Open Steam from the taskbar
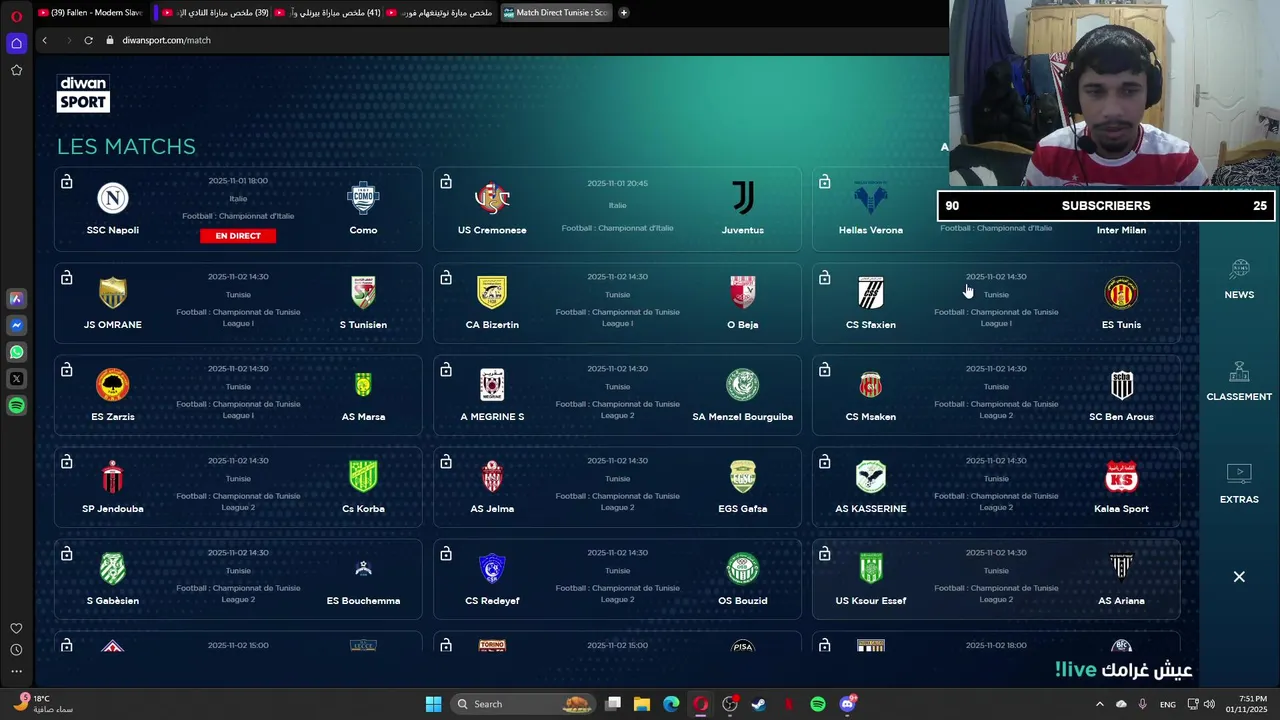The height and width of the screenshot is (720, 1280). coord(759,704)
